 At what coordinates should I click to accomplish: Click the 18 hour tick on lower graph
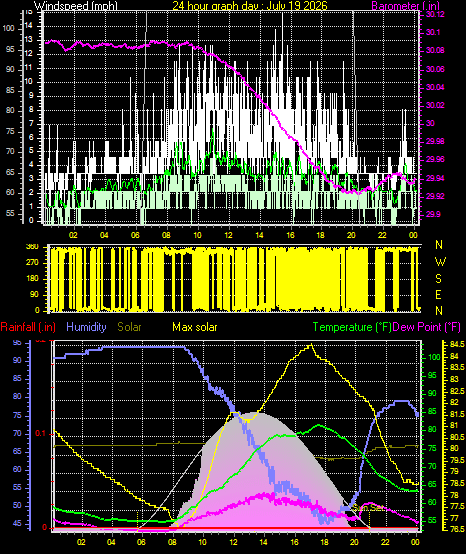[x=324, y=542]
